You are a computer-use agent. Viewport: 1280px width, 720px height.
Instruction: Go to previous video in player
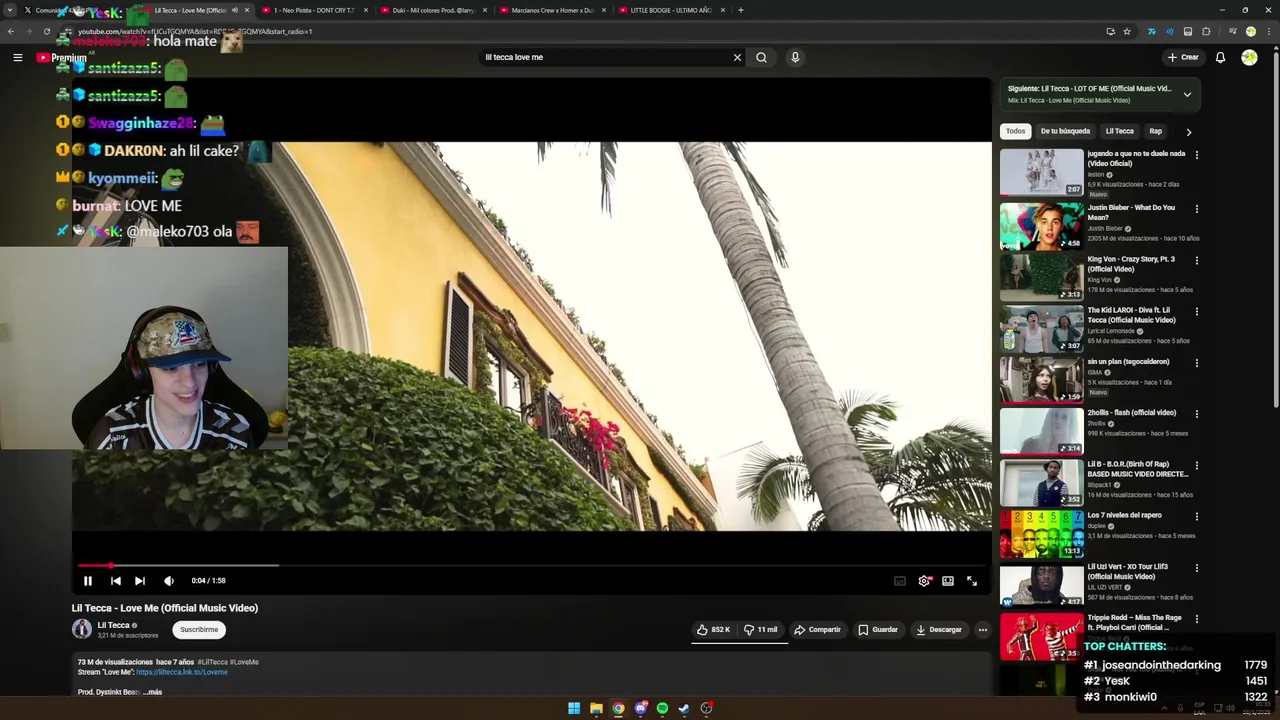[116, 580]
